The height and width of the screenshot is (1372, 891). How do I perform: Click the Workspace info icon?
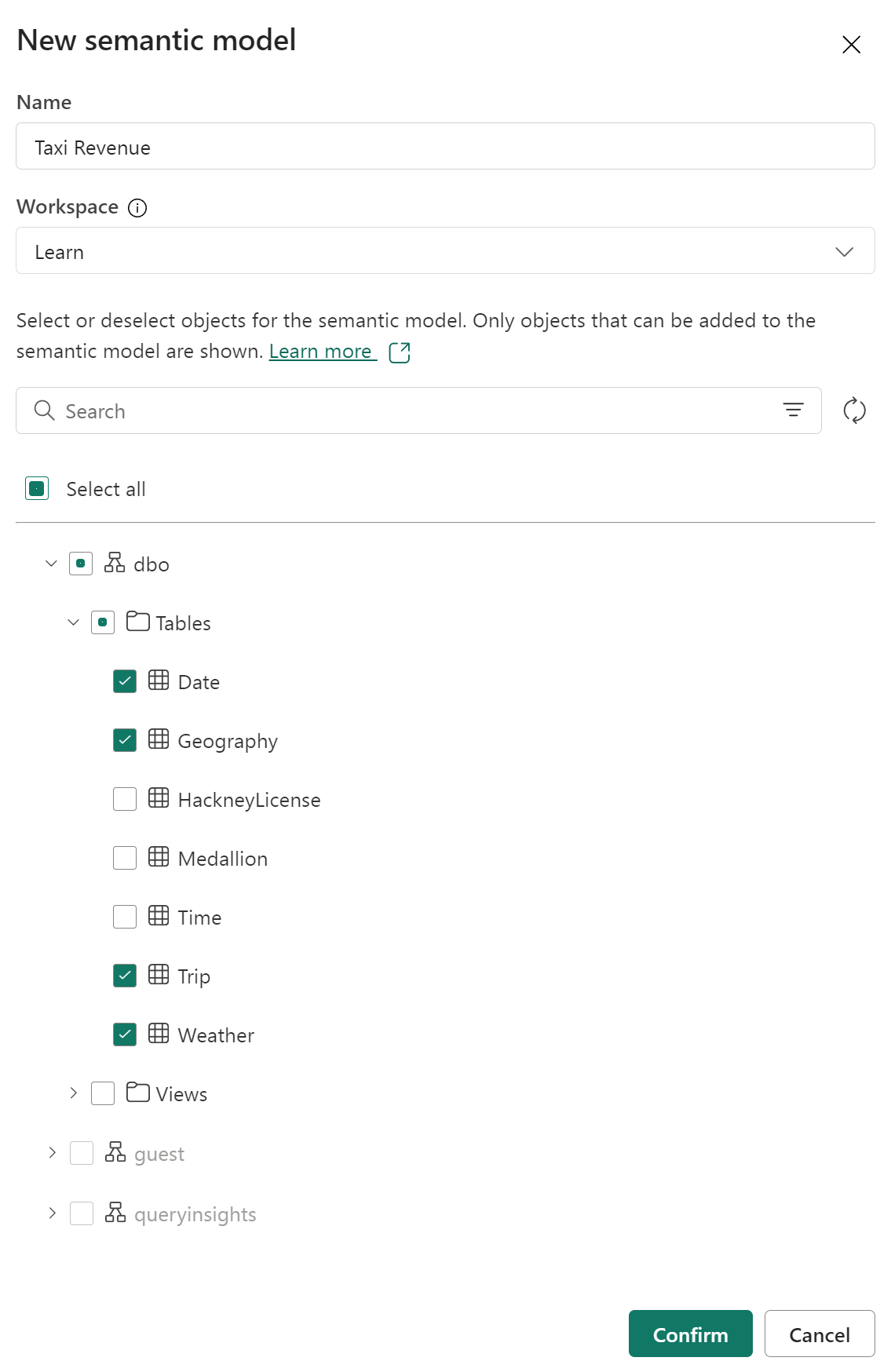137,208
